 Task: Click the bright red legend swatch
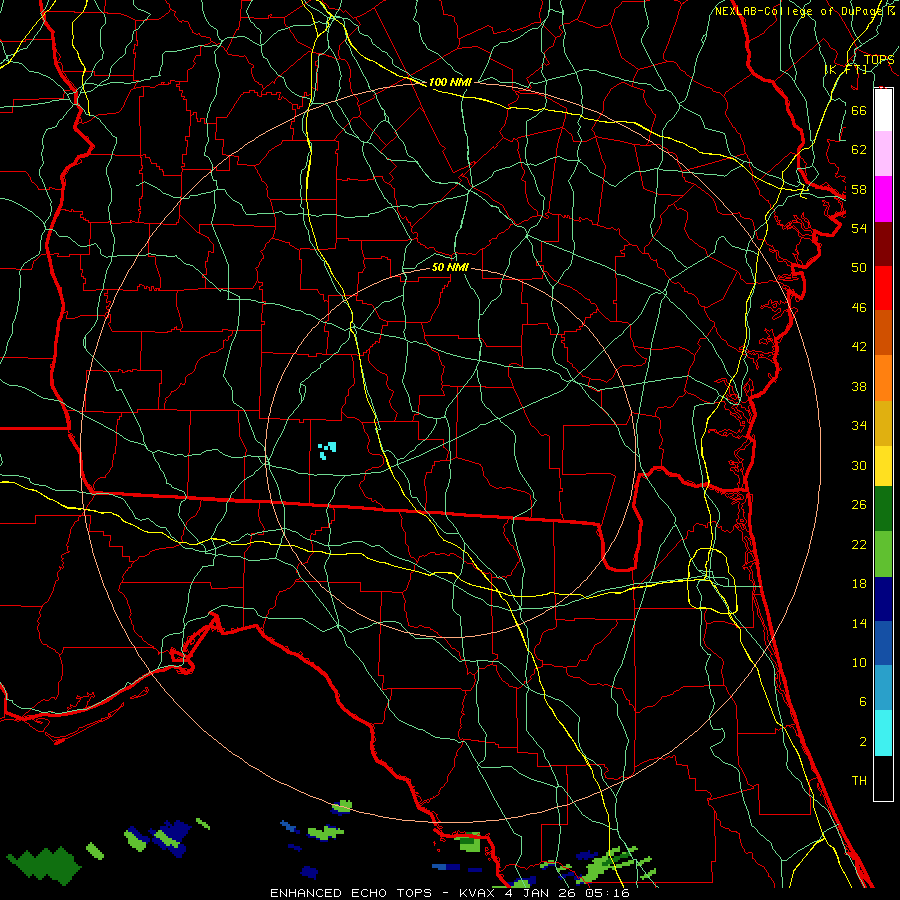pos(883,288)
